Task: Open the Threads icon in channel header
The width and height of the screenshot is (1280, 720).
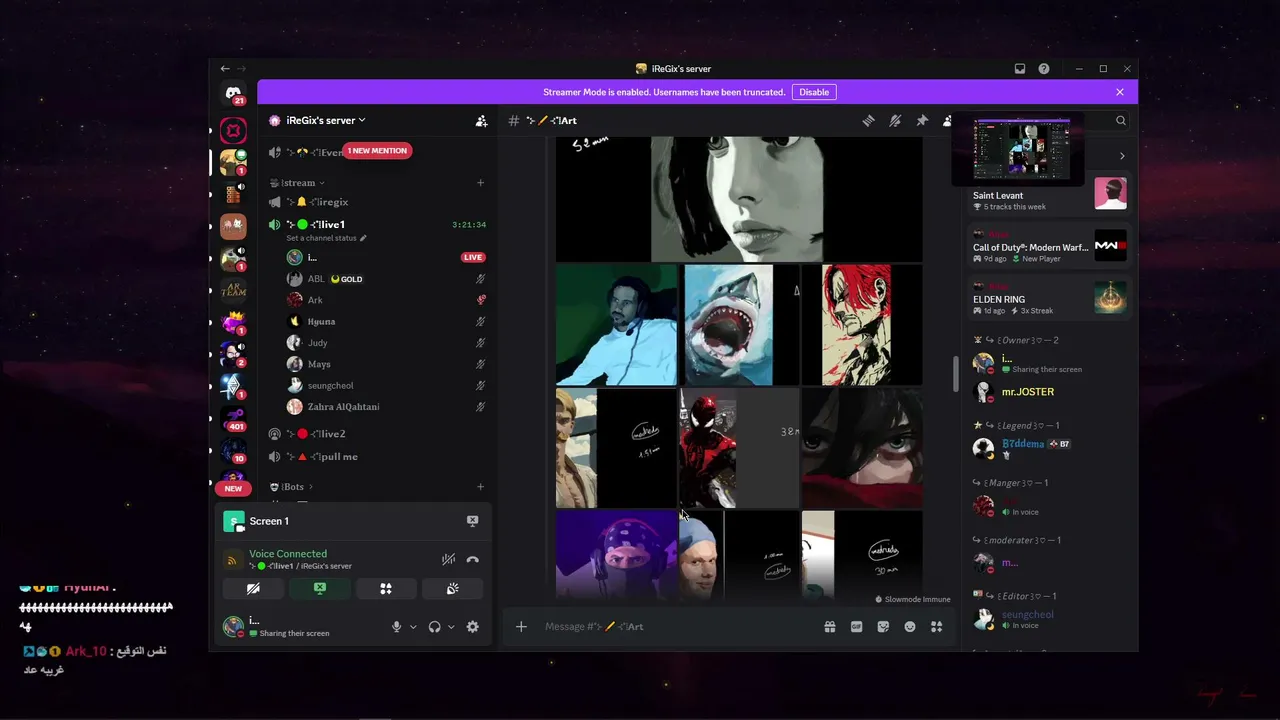Action: pos(868,120)
